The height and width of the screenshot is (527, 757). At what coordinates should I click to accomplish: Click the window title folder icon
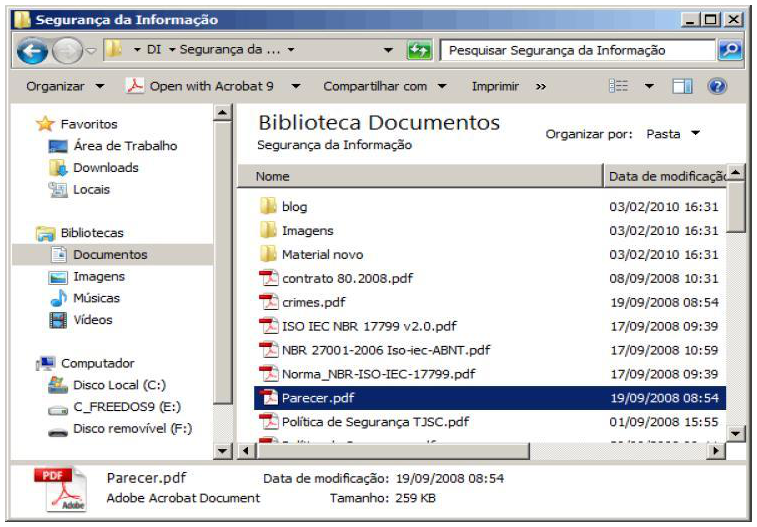pyautogui.click(x=22, y=20)
